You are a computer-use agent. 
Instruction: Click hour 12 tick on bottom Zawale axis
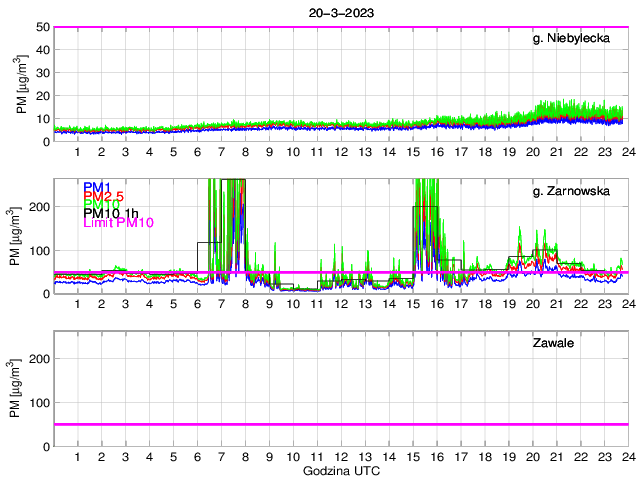point(340,456)
